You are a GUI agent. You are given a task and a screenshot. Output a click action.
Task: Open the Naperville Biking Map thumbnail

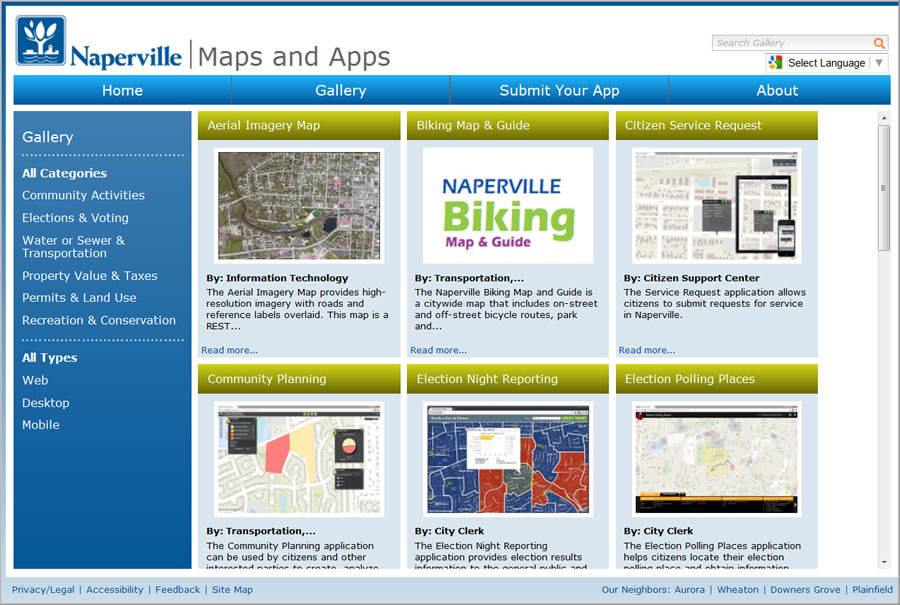[508, 205]
